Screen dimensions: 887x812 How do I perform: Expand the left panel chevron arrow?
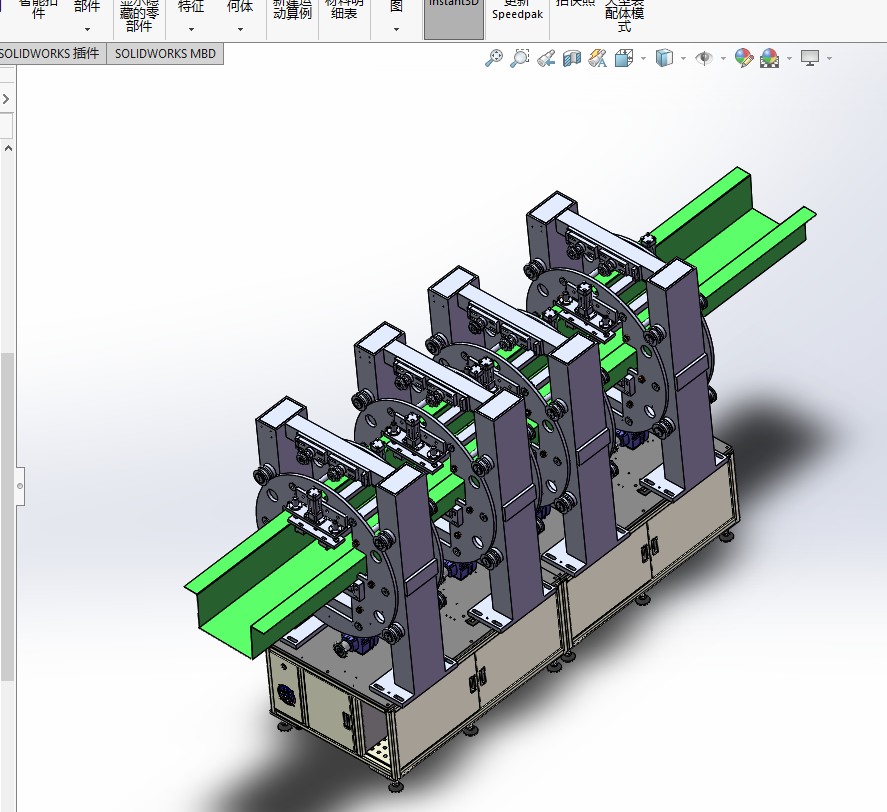(6, 99)
